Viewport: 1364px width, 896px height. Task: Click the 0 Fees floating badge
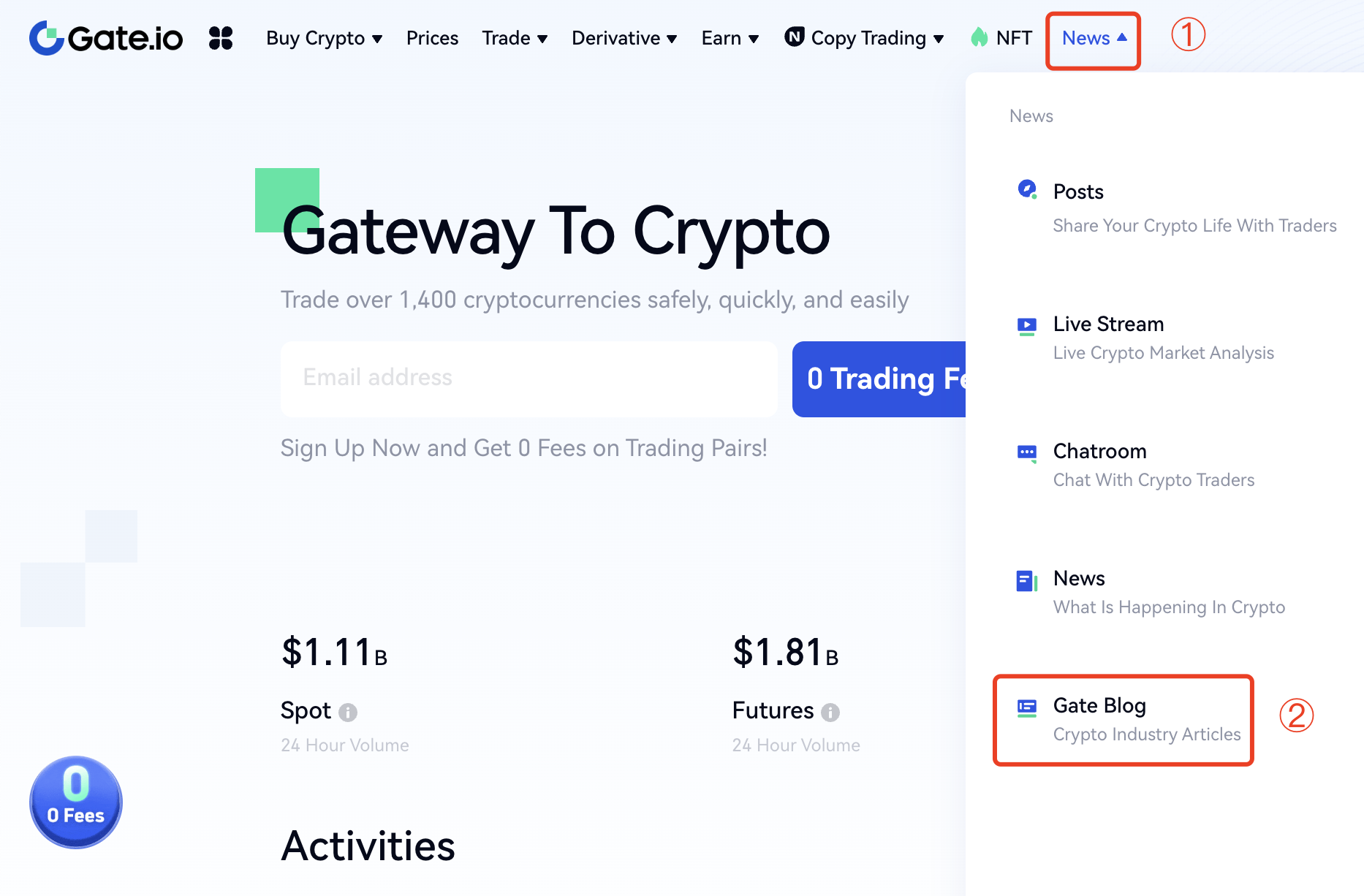click(76, 802)
